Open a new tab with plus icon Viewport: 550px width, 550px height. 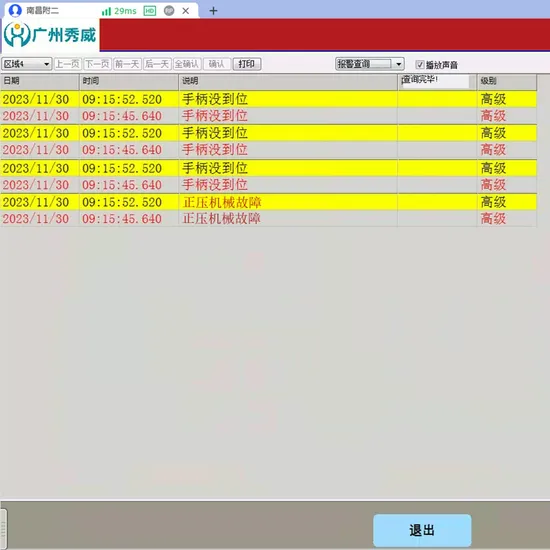(x=213, y=11)
